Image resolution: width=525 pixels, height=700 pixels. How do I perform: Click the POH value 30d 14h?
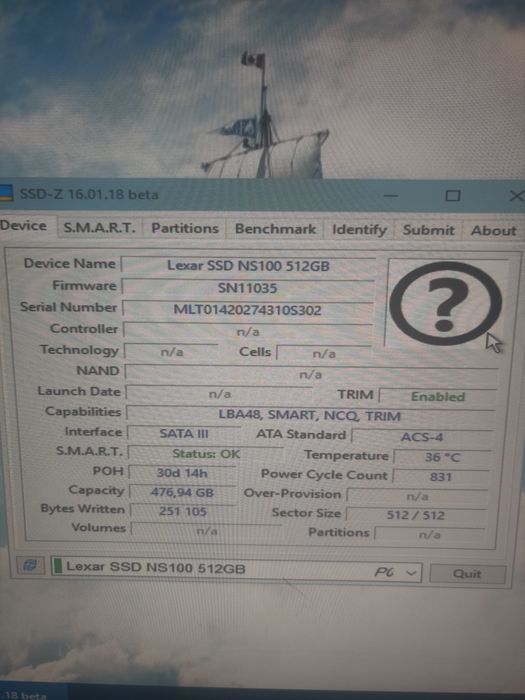182,473
